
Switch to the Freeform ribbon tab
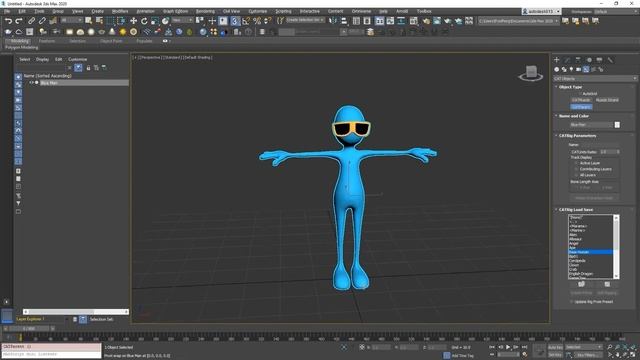pos(47,41)
